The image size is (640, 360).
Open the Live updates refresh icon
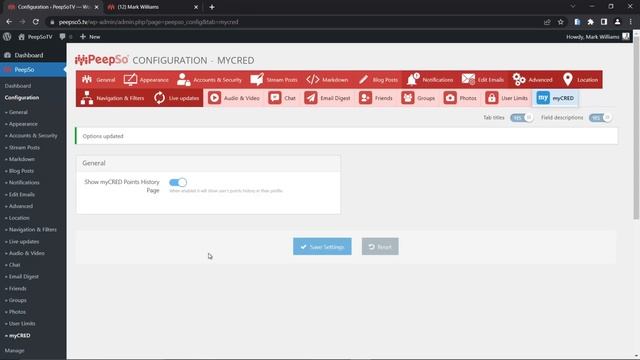coord(159,98)
